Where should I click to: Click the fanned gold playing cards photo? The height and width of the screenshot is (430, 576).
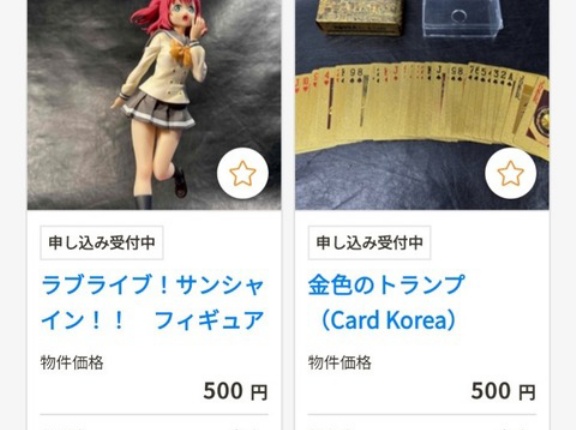(x=422, y=105)
